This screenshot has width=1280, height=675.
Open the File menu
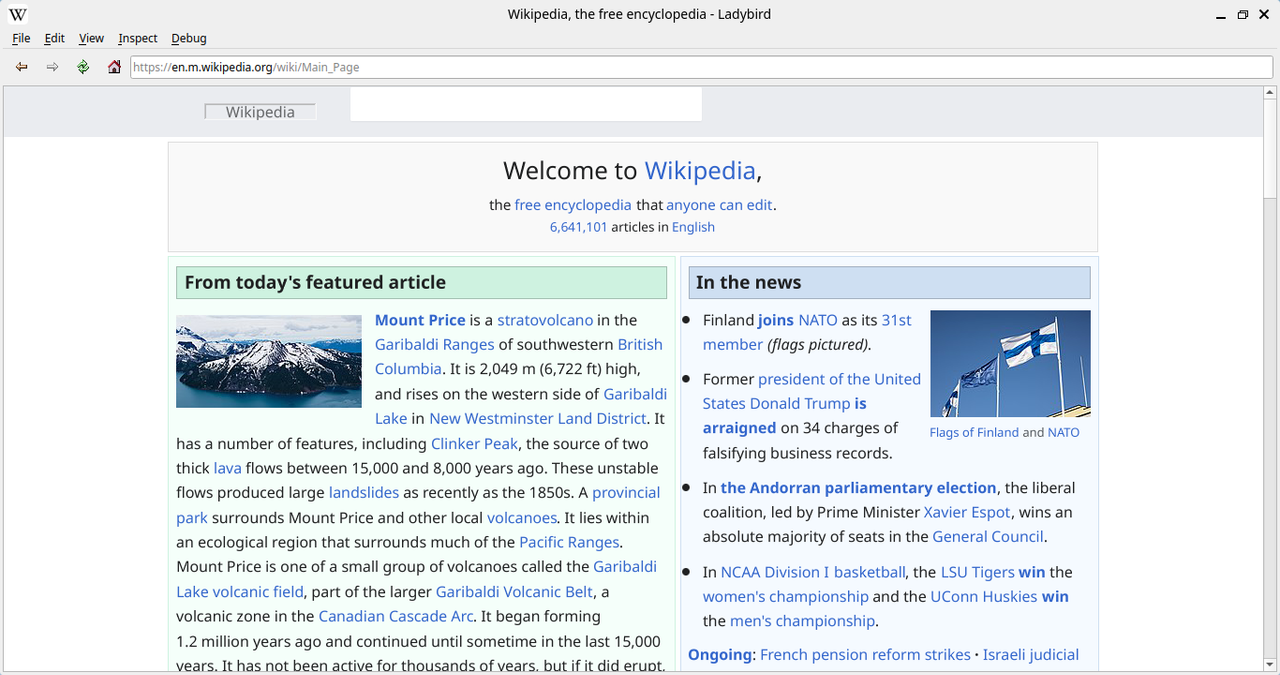(x=21, y=38)
